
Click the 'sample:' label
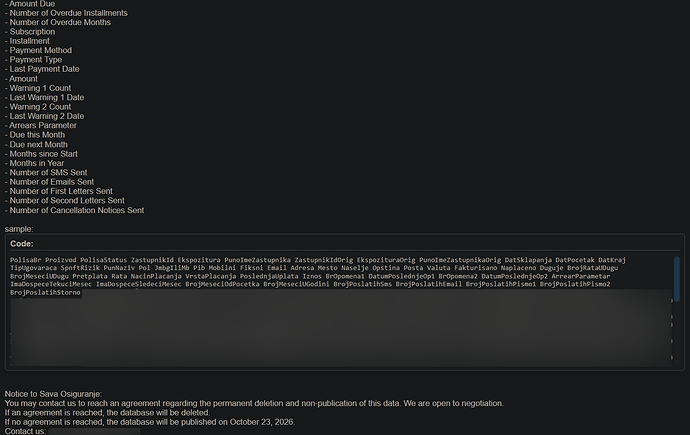pos(19,229)
